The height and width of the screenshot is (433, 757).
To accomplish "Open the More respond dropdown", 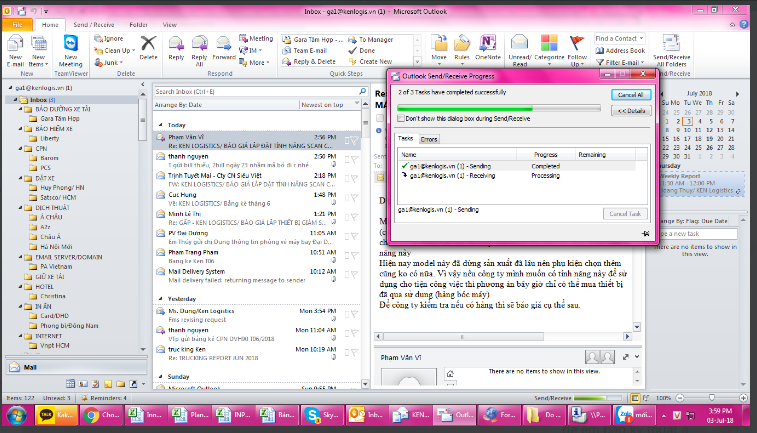I will (268, 62).
